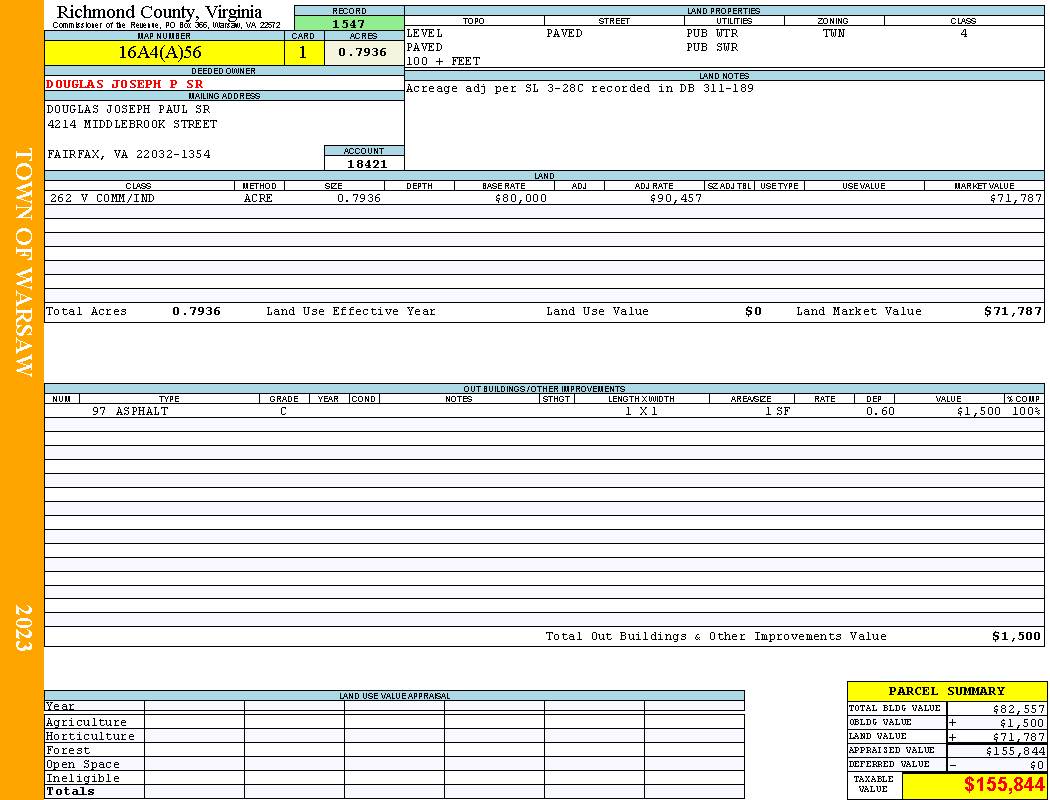The height and width of the screenshot is (800, 1050).
Task: Click the class value 4
Action: coord(964,33)
